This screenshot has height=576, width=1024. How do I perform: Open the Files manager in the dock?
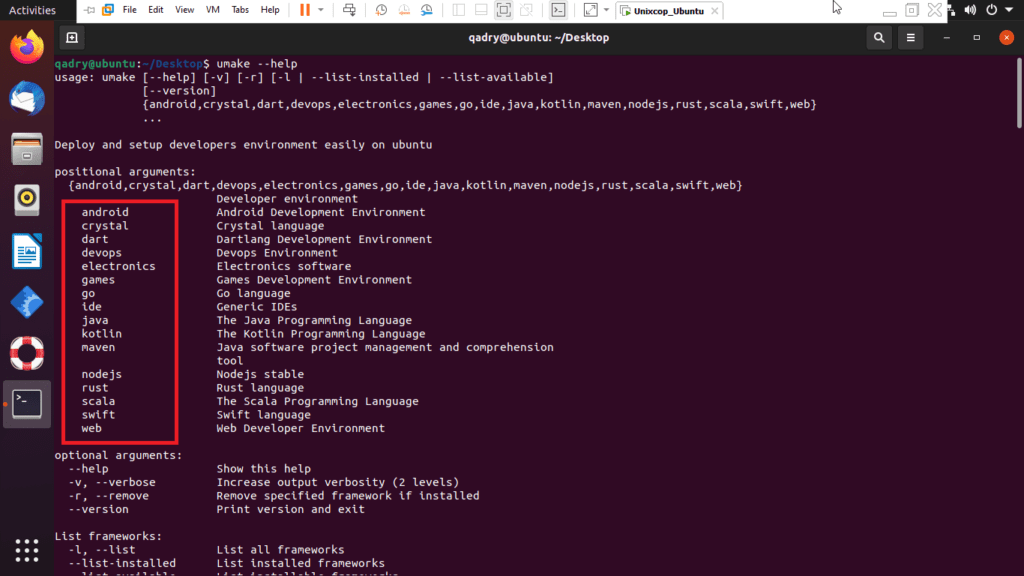tap(27, 149)
